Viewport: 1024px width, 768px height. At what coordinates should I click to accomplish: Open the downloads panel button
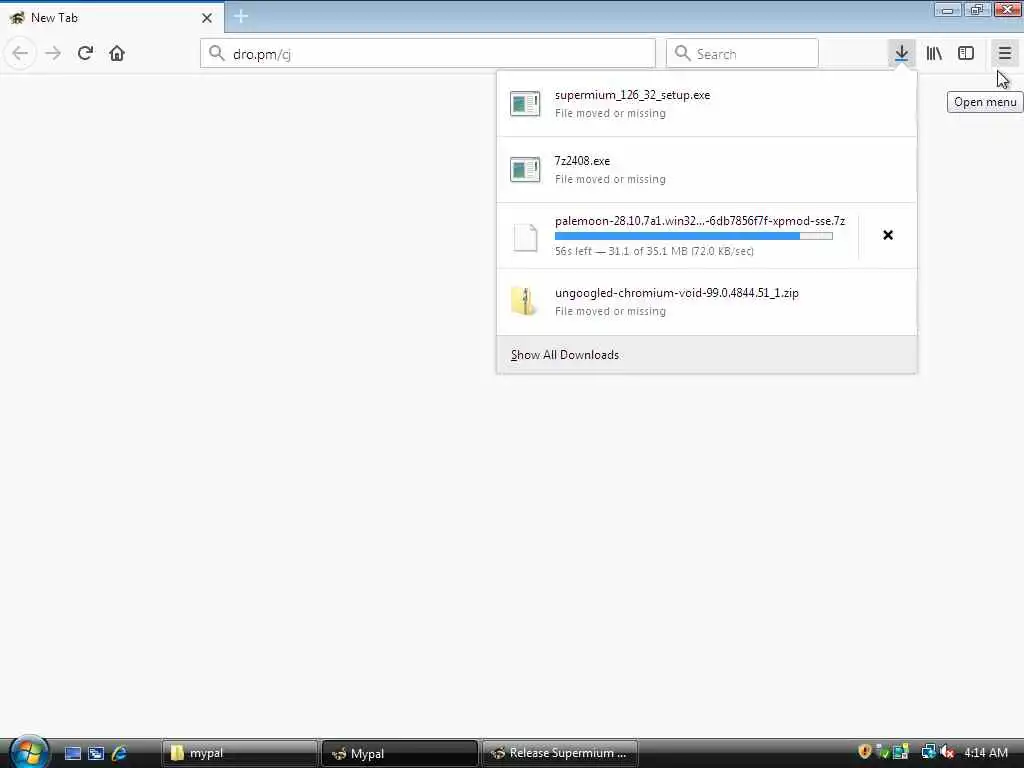[901, 54]
